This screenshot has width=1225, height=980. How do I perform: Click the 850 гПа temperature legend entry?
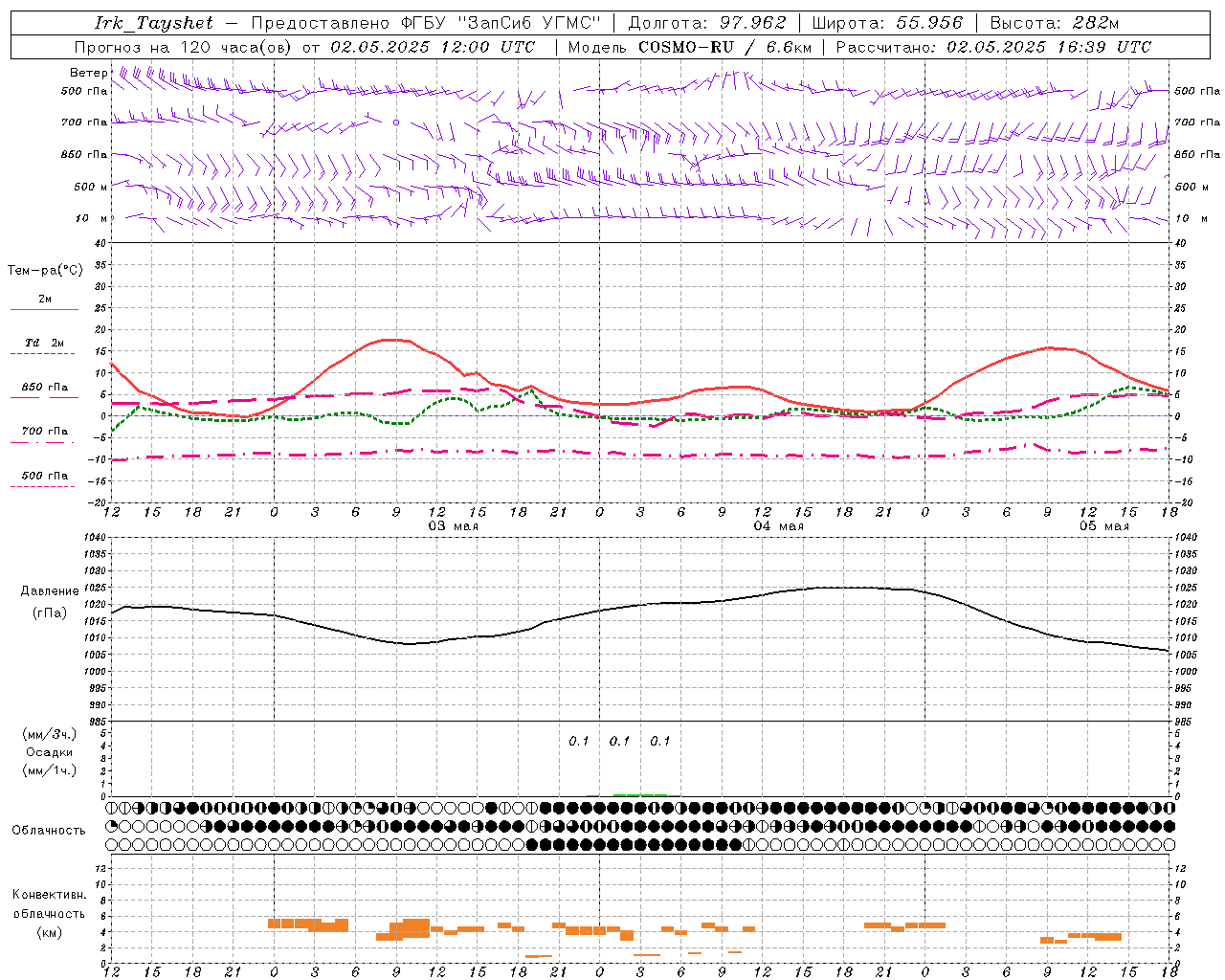(x=44, y=388)
